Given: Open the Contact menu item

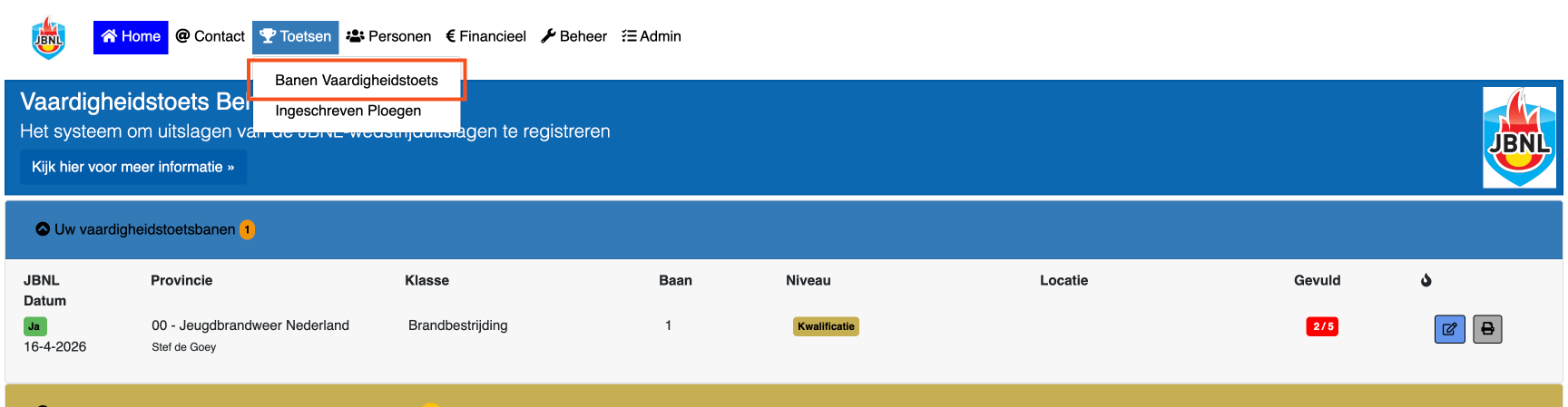Looking at the screenshot, I should pyautogui.click(x=210, y=37).
